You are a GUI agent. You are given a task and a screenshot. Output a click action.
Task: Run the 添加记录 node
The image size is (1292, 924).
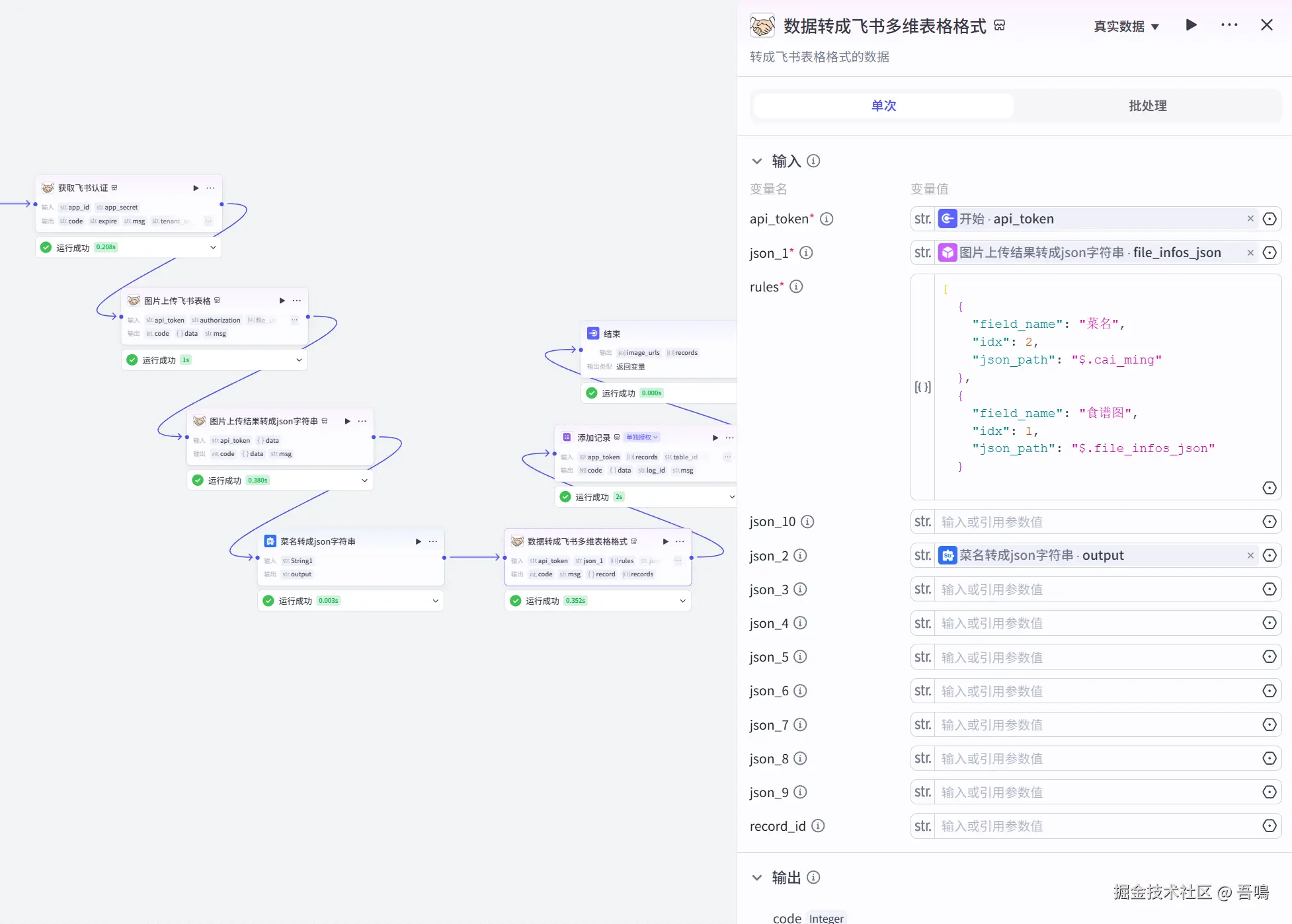pos(715,438)
